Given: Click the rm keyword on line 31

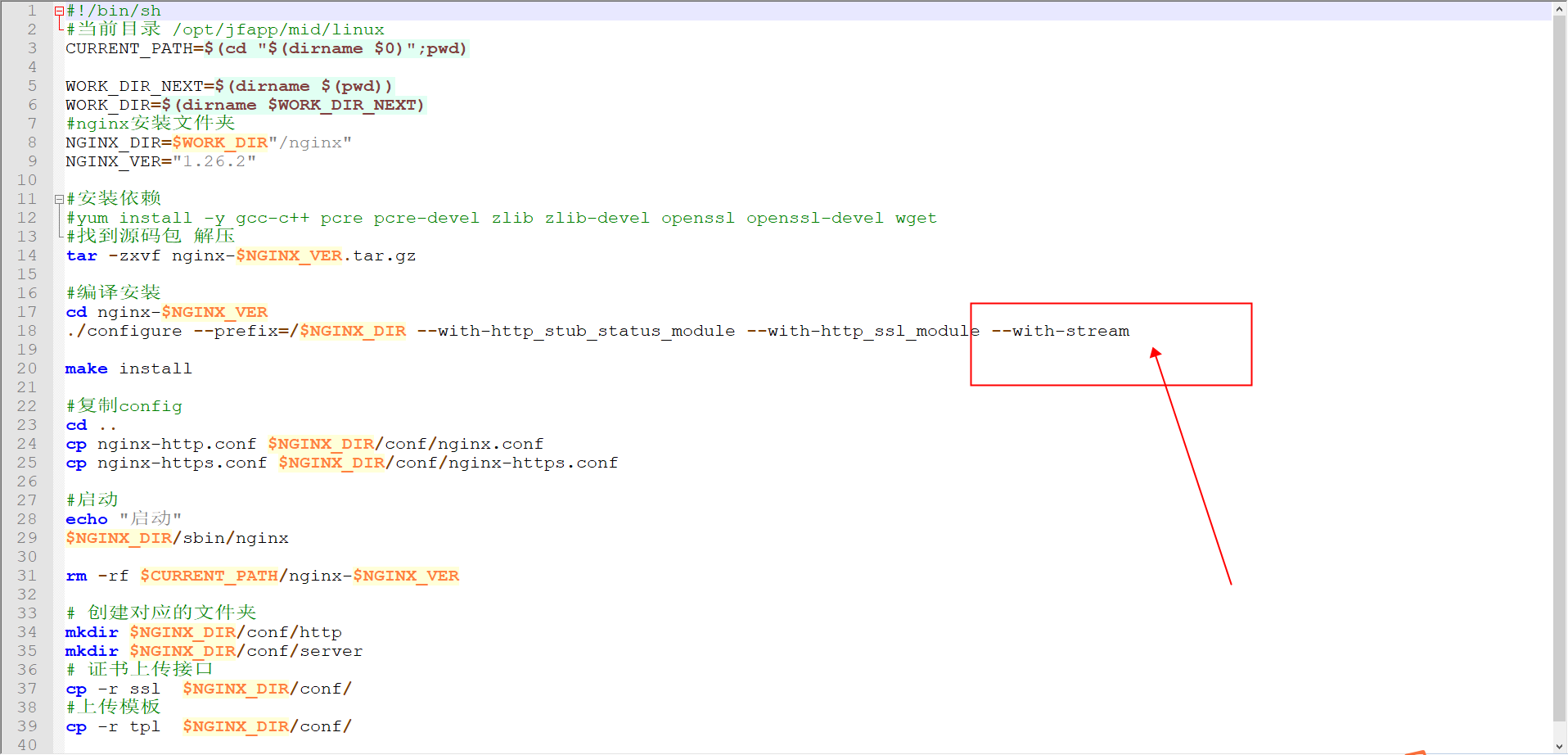Looking at the screenshot, I should (x=76, y=576).
